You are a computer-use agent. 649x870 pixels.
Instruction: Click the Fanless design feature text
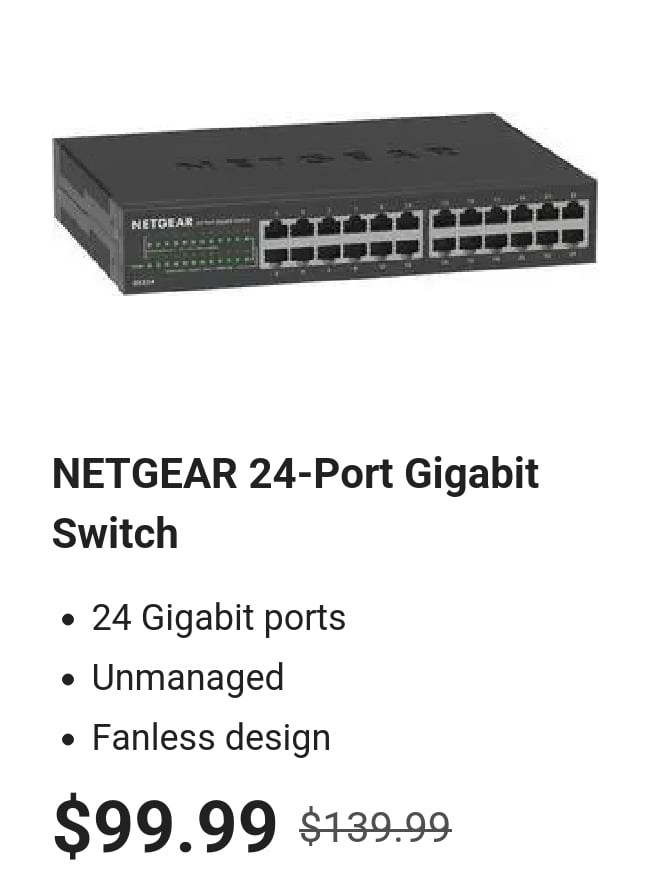[211, 738]
